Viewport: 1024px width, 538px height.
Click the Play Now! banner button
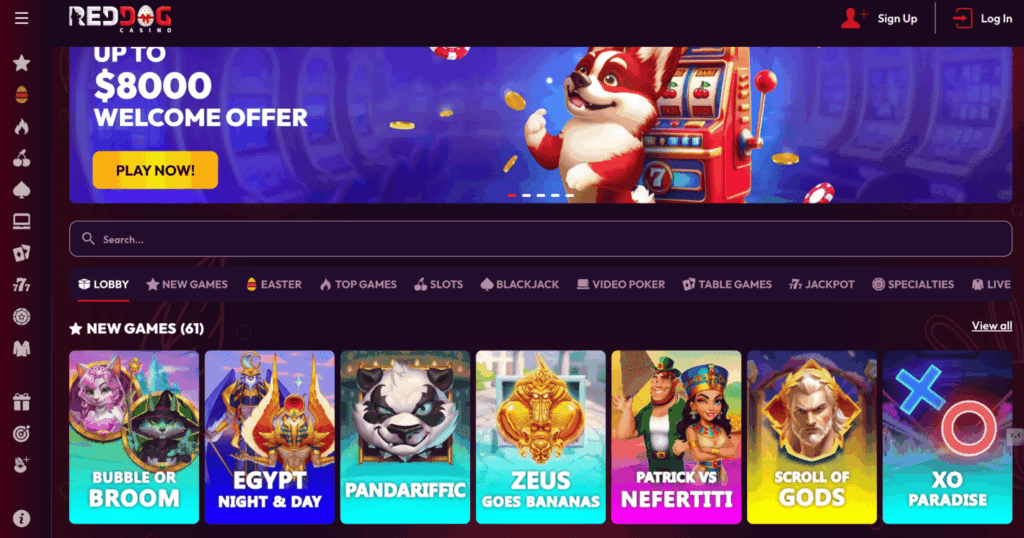tap(155, 170)
